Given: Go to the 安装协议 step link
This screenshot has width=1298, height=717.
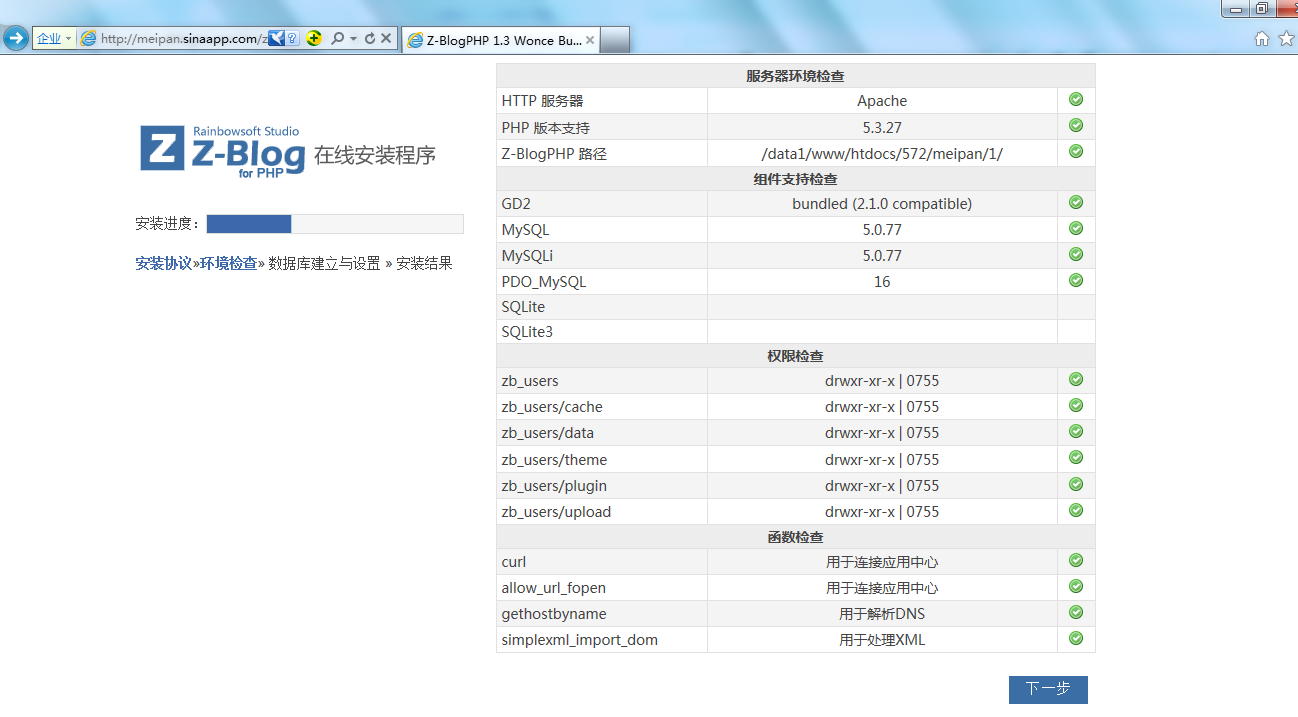Looking at the screenshot, I should click(x=163, y=264).
